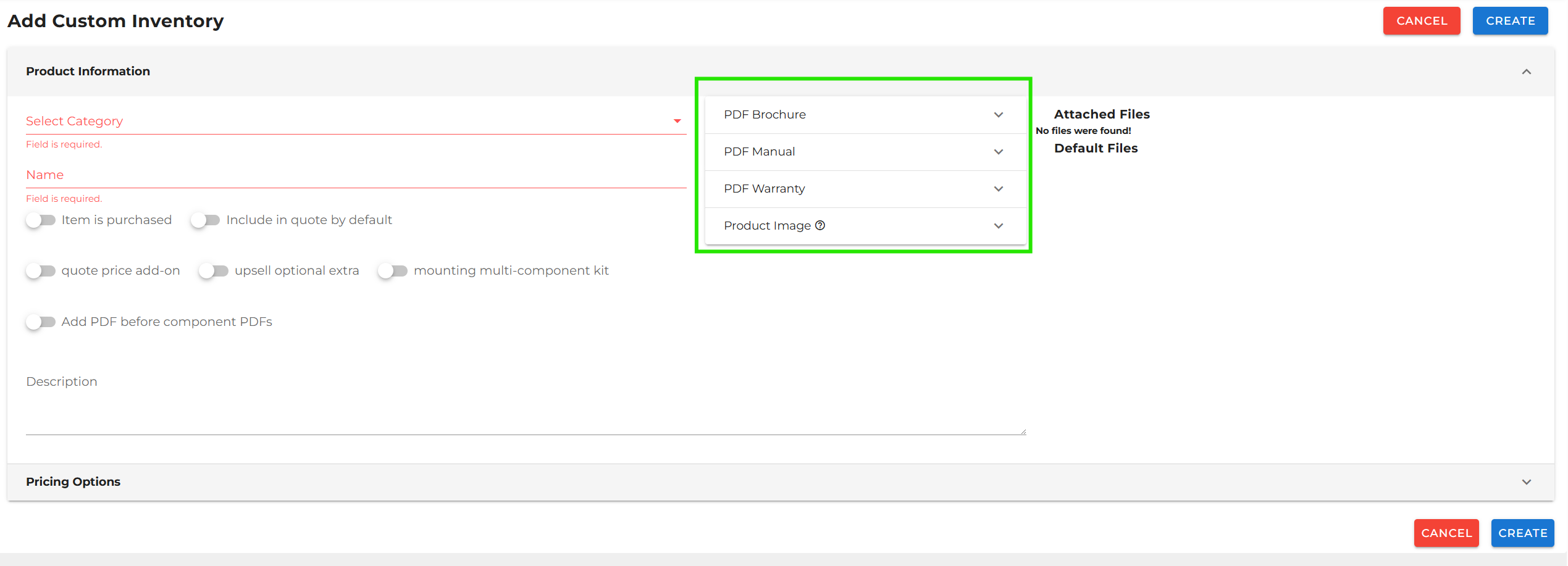Click the Select Category dropdown arrow
The width and height of the screenshot is (1568, 566).
tap(677, 121)
